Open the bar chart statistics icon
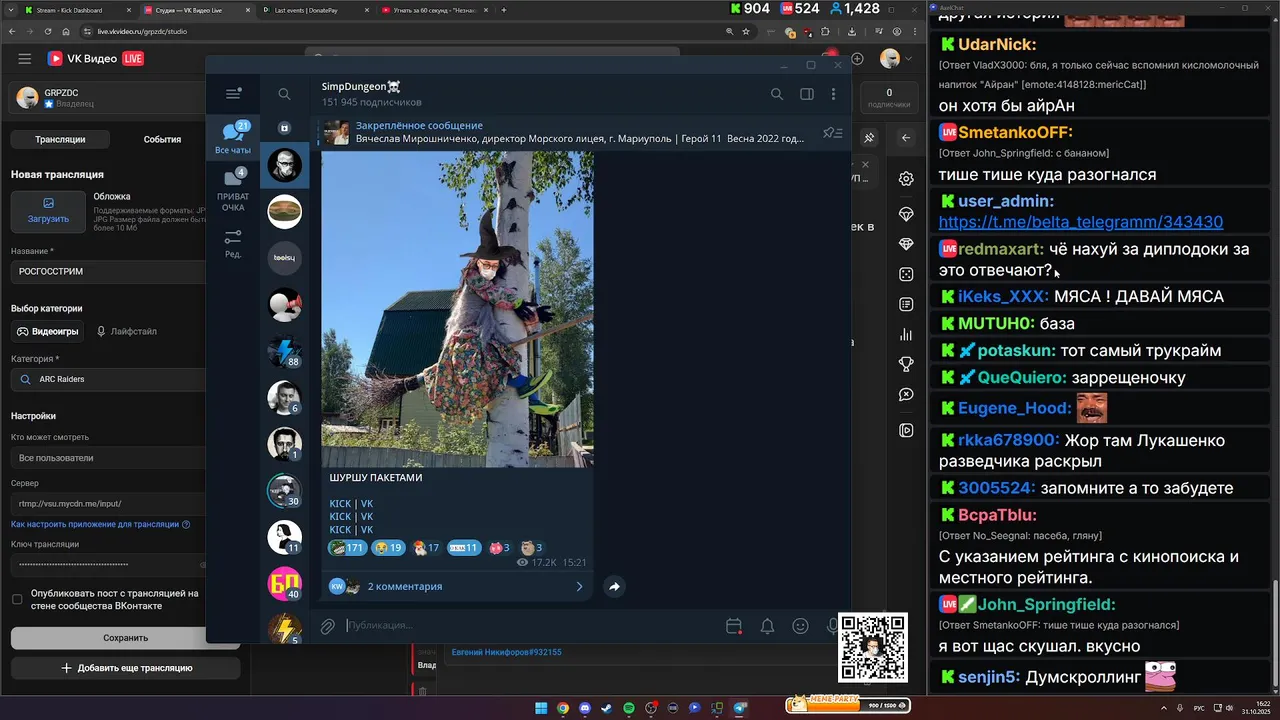 pos(906,334)
